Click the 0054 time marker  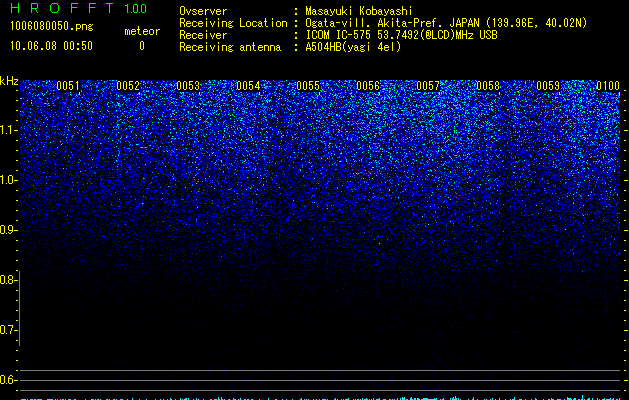click(248, 86)
